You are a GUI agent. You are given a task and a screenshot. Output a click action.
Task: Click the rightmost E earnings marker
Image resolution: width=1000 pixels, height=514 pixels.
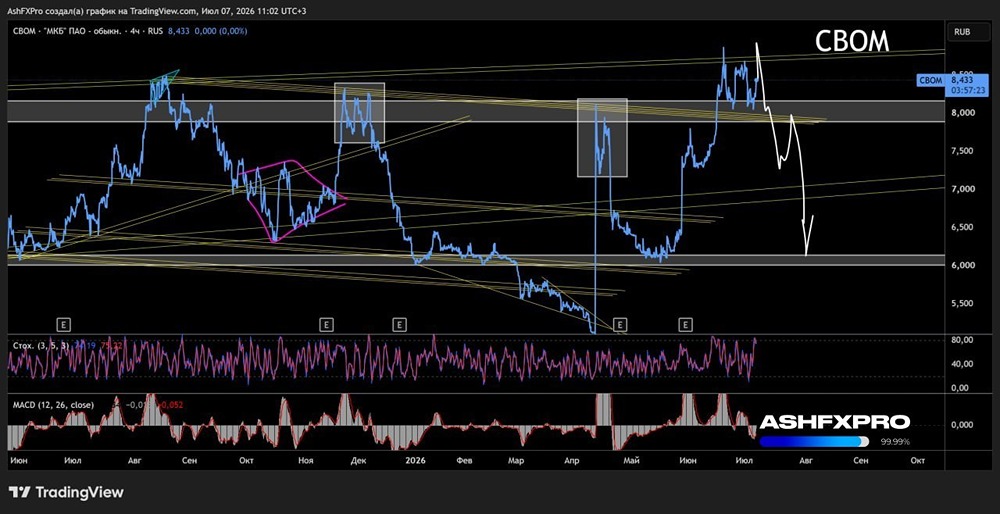click(686, 325)
